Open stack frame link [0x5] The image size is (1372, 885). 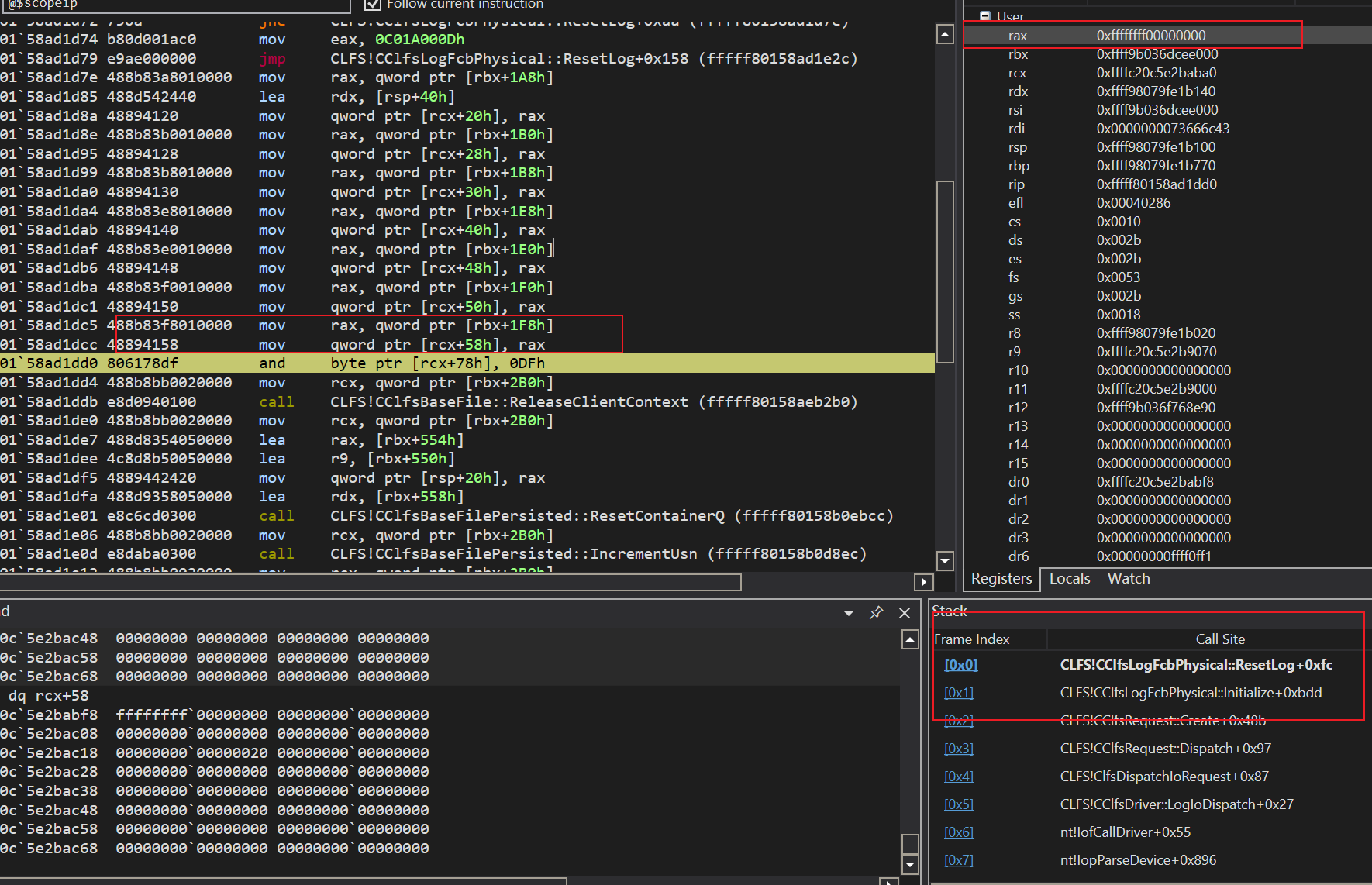959,804
